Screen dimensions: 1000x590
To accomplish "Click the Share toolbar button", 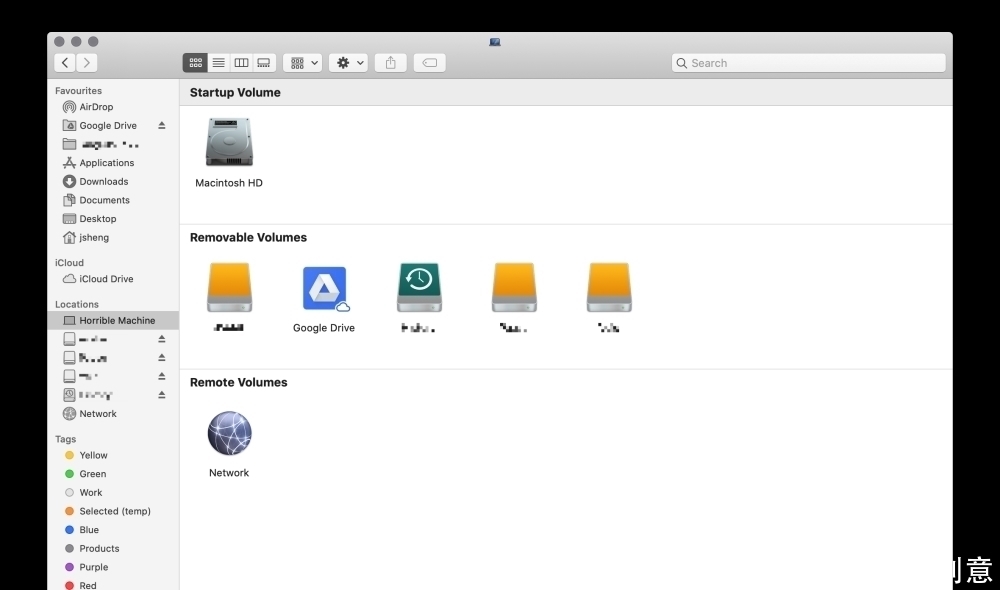I will (390, 63).
